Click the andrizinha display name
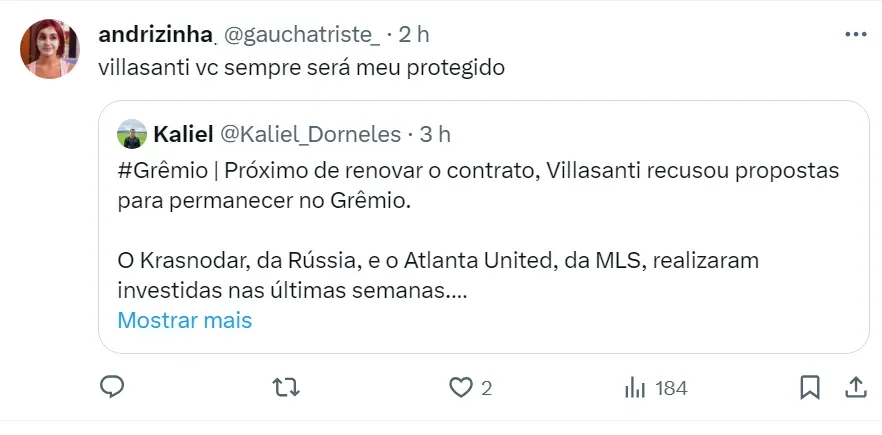 (x=156, y=34)
